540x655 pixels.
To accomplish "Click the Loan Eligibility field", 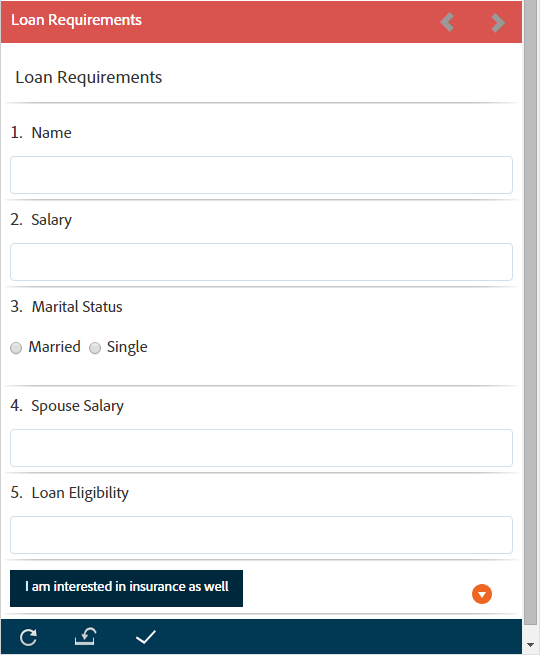I will (261, 535).
